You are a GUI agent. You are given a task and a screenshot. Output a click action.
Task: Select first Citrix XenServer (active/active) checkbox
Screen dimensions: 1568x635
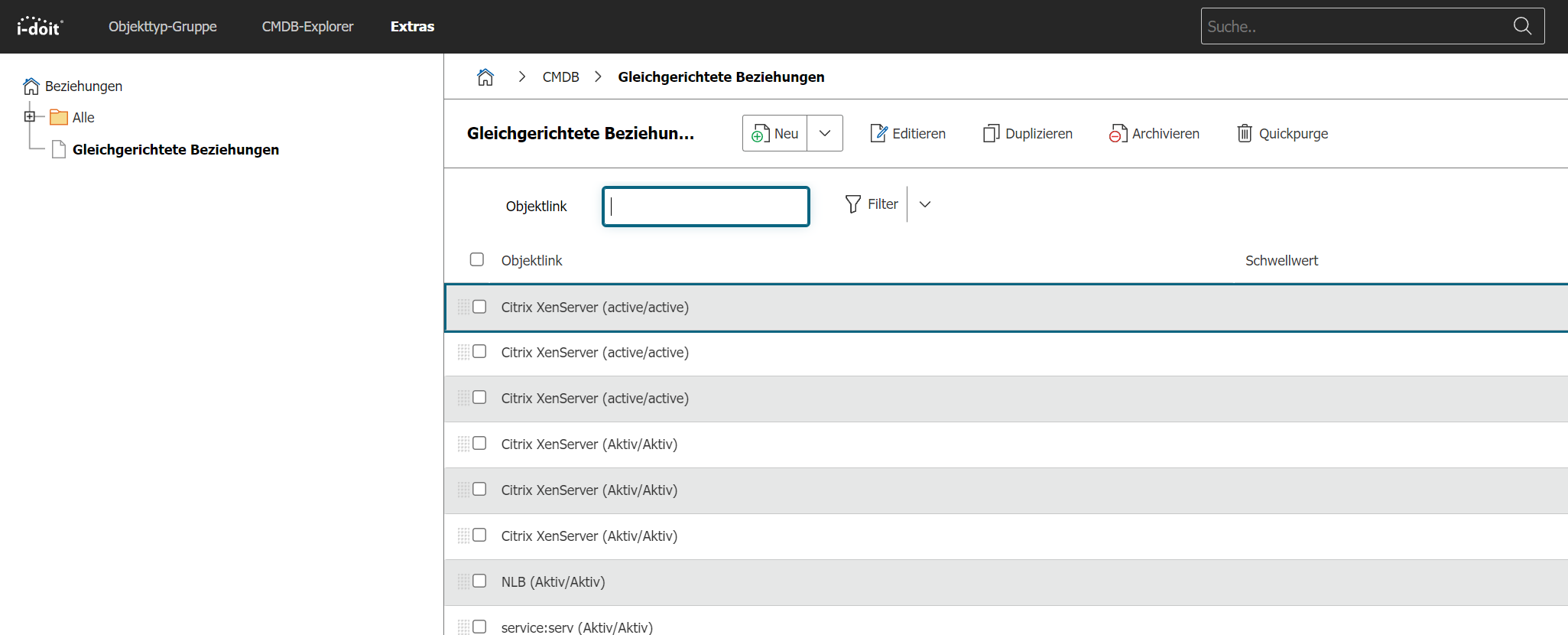coord(479,307)
